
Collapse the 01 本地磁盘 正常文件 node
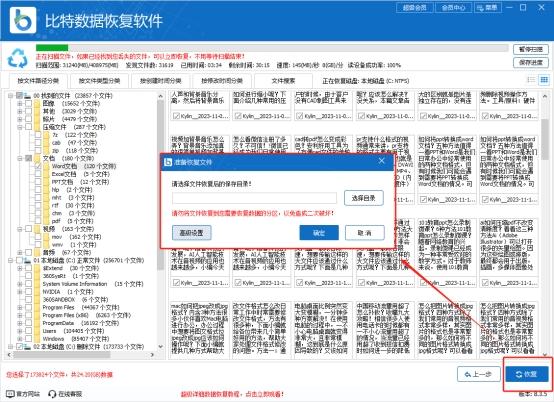[x=11, y=260]
